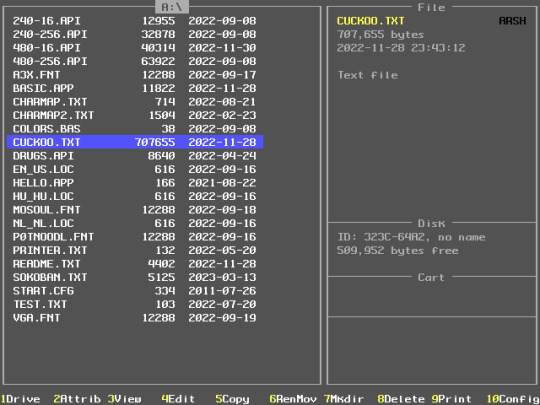
Task: Pick MOSOUL.FNT font file
Action: point(135,210)
